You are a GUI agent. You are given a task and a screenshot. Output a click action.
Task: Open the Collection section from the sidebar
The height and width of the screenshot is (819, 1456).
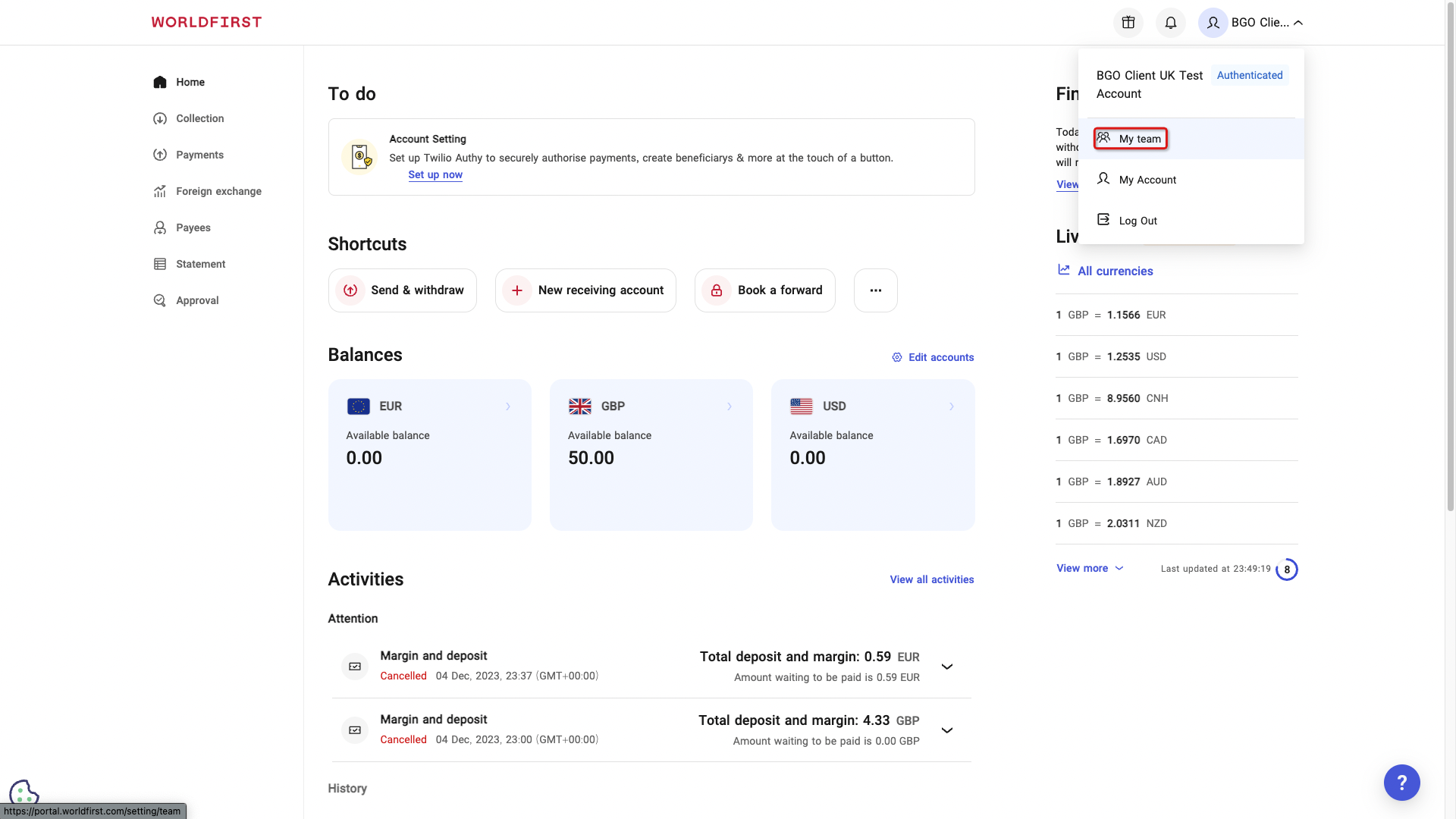(x=199, y=118)
